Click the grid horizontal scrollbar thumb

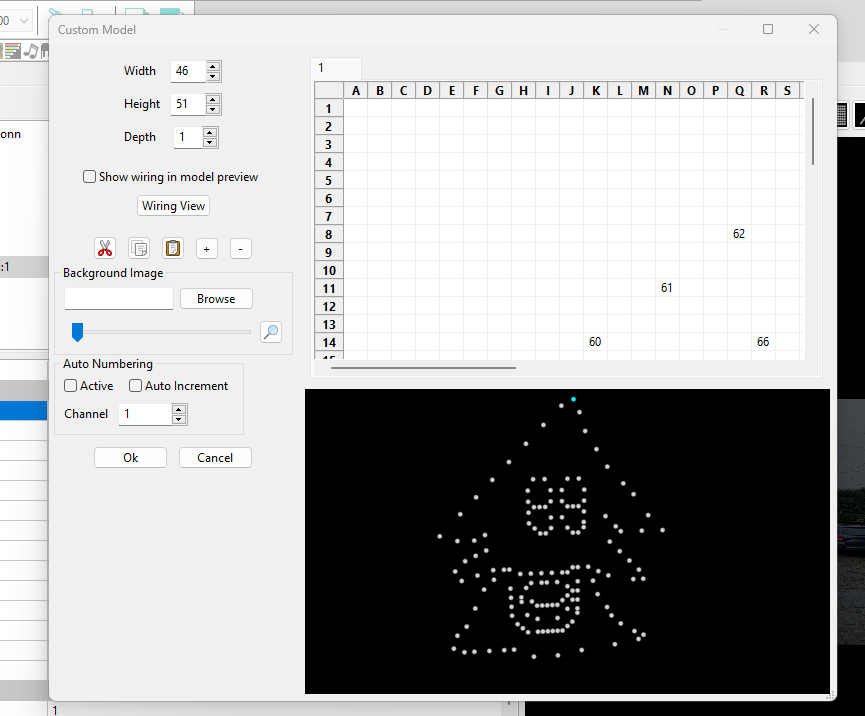pos(423,368)
